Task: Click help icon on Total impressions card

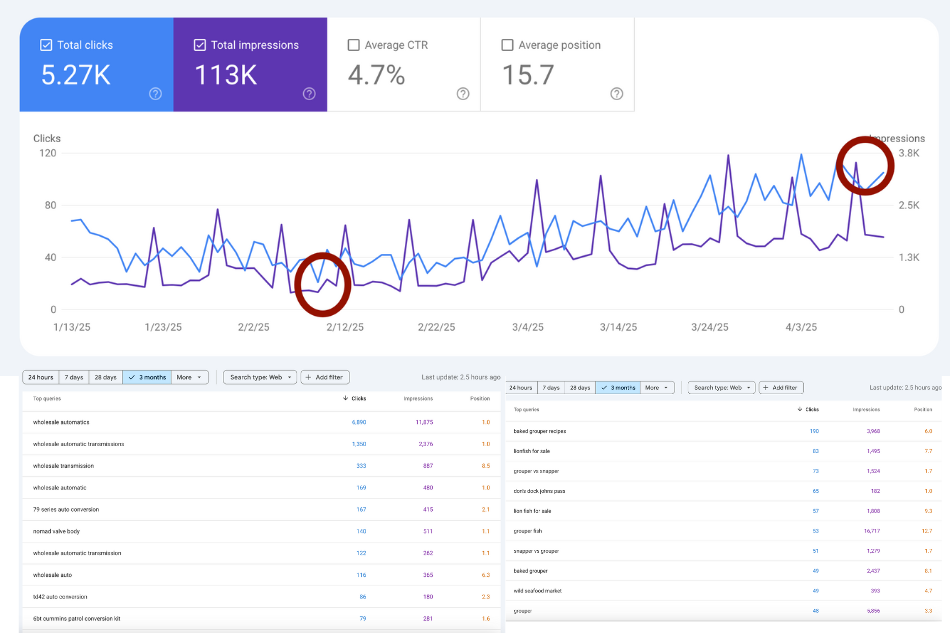Action: pos(309,94)
